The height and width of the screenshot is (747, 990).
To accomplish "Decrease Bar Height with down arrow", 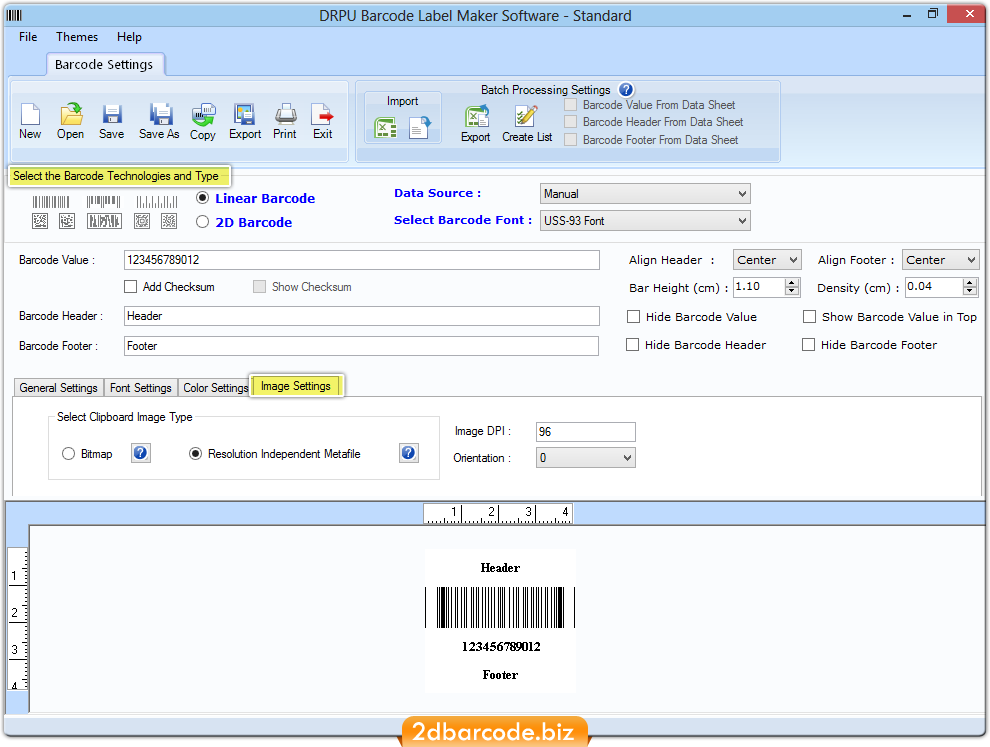I will 792,291.
